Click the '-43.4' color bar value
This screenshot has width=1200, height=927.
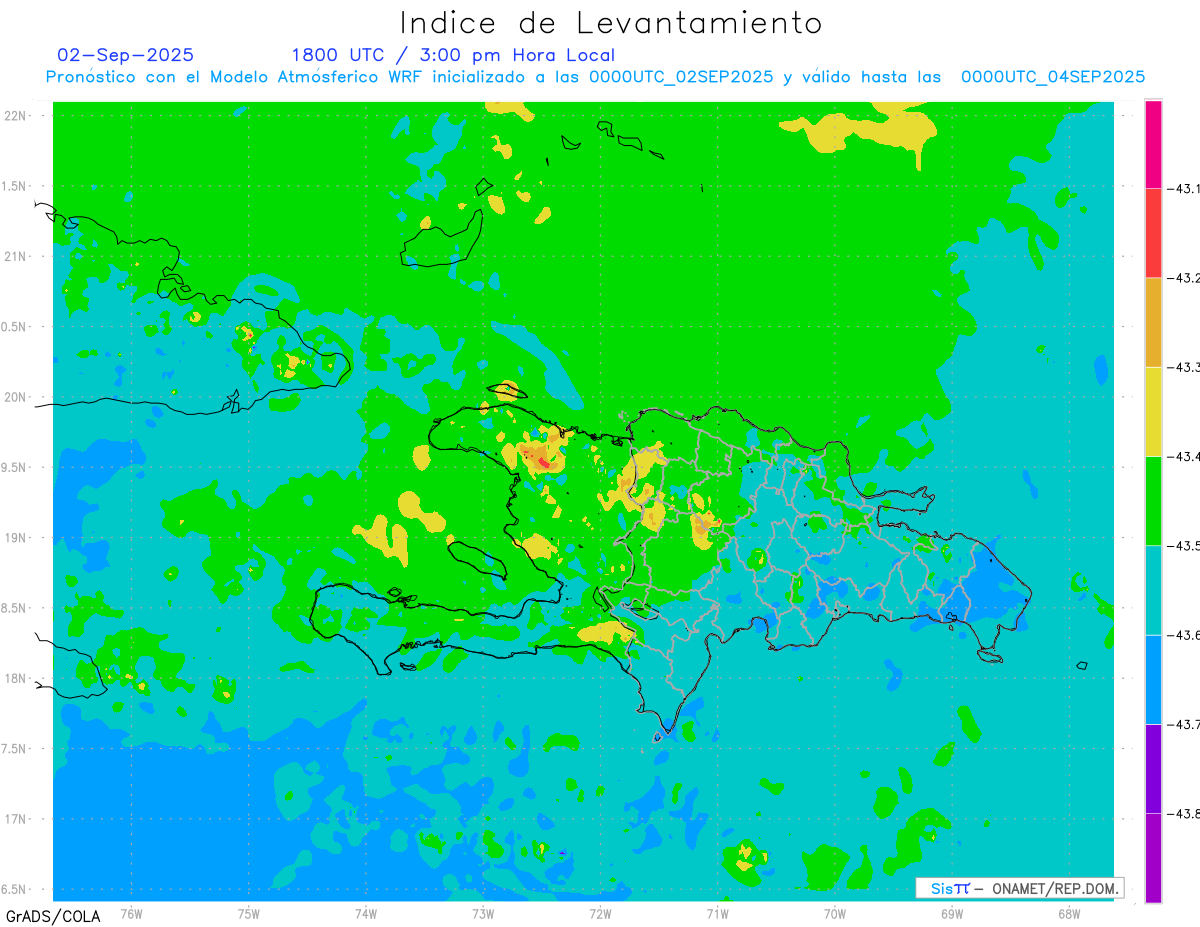[x=1185, y=456]
